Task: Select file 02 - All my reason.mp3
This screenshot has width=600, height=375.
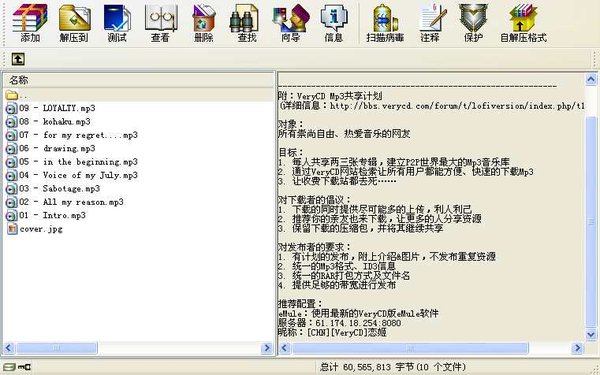Action: point(71,202)
